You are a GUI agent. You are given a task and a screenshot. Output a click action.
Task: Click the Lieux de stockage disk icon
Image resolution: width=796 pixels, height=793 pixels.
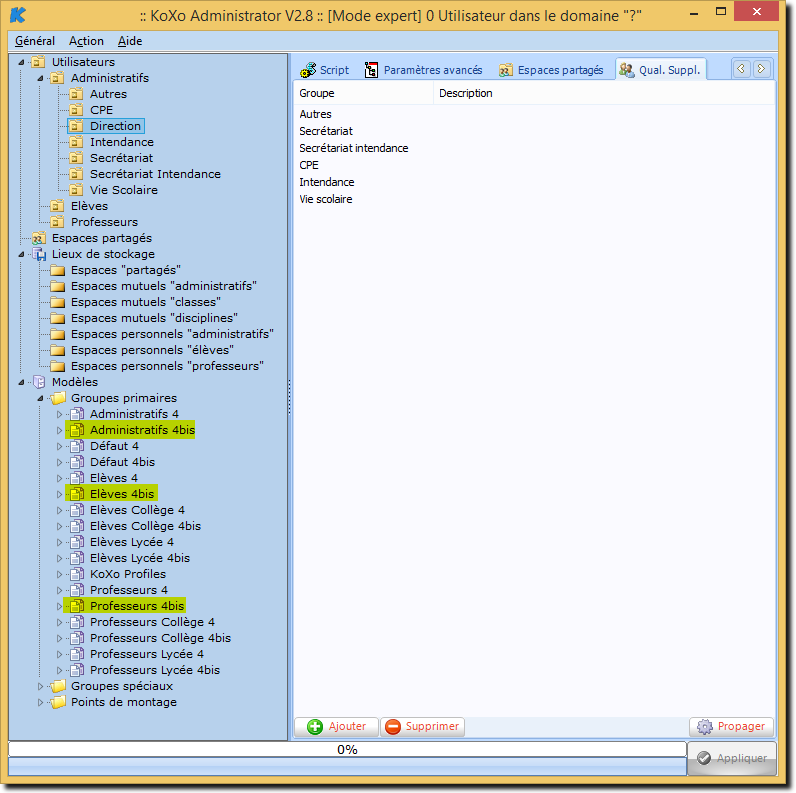pyautogui.click(x=39, y=254)
